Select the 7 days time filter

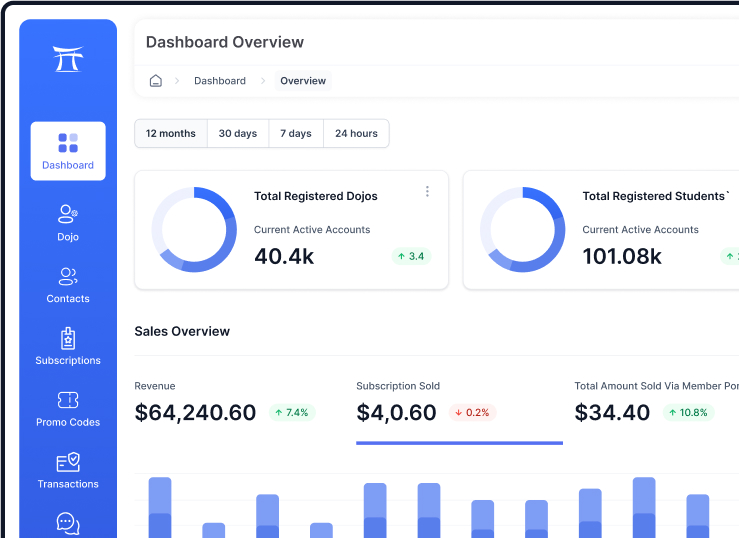point(296,134)
